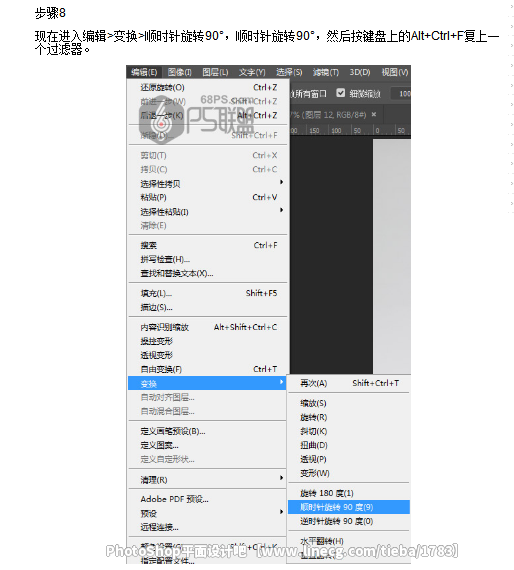Image resolution: width=514 pixels, height=570 pixels.
Task: Open 定义画笔预设(B)... entry
Action: coord(208,431)
